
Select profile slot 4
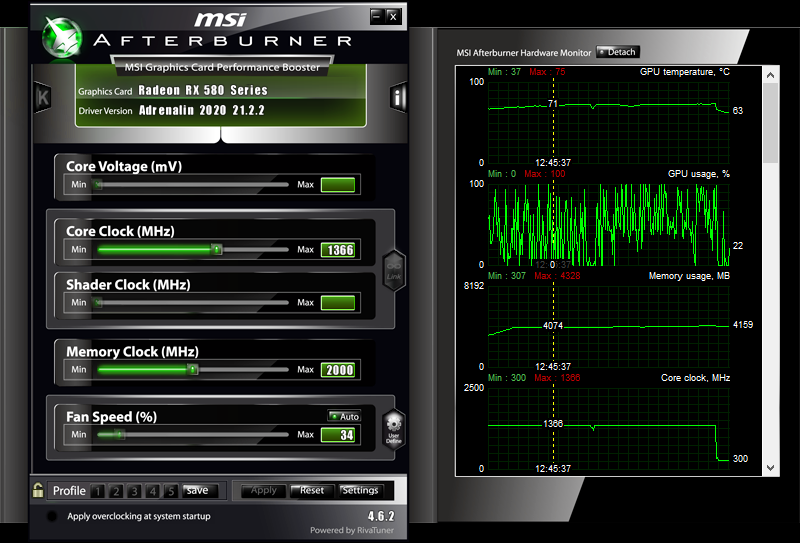coord(153,491)
